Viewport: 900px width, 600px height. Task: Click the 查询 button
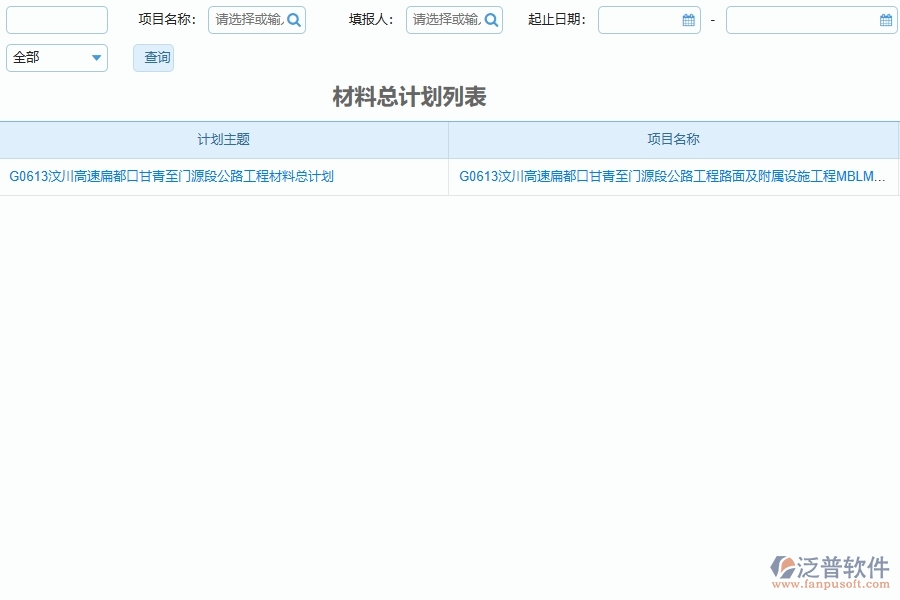point(153,57)
